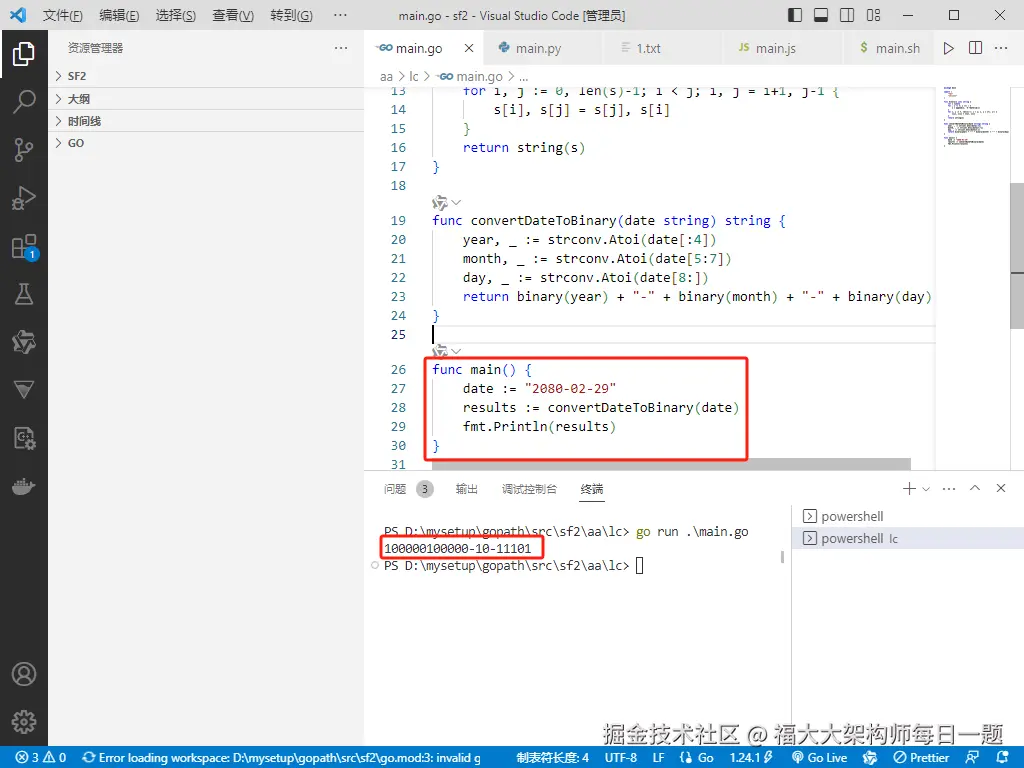Open the Run and Debug view
This screenshot has height=768, width=1024.
pos(24,198)
